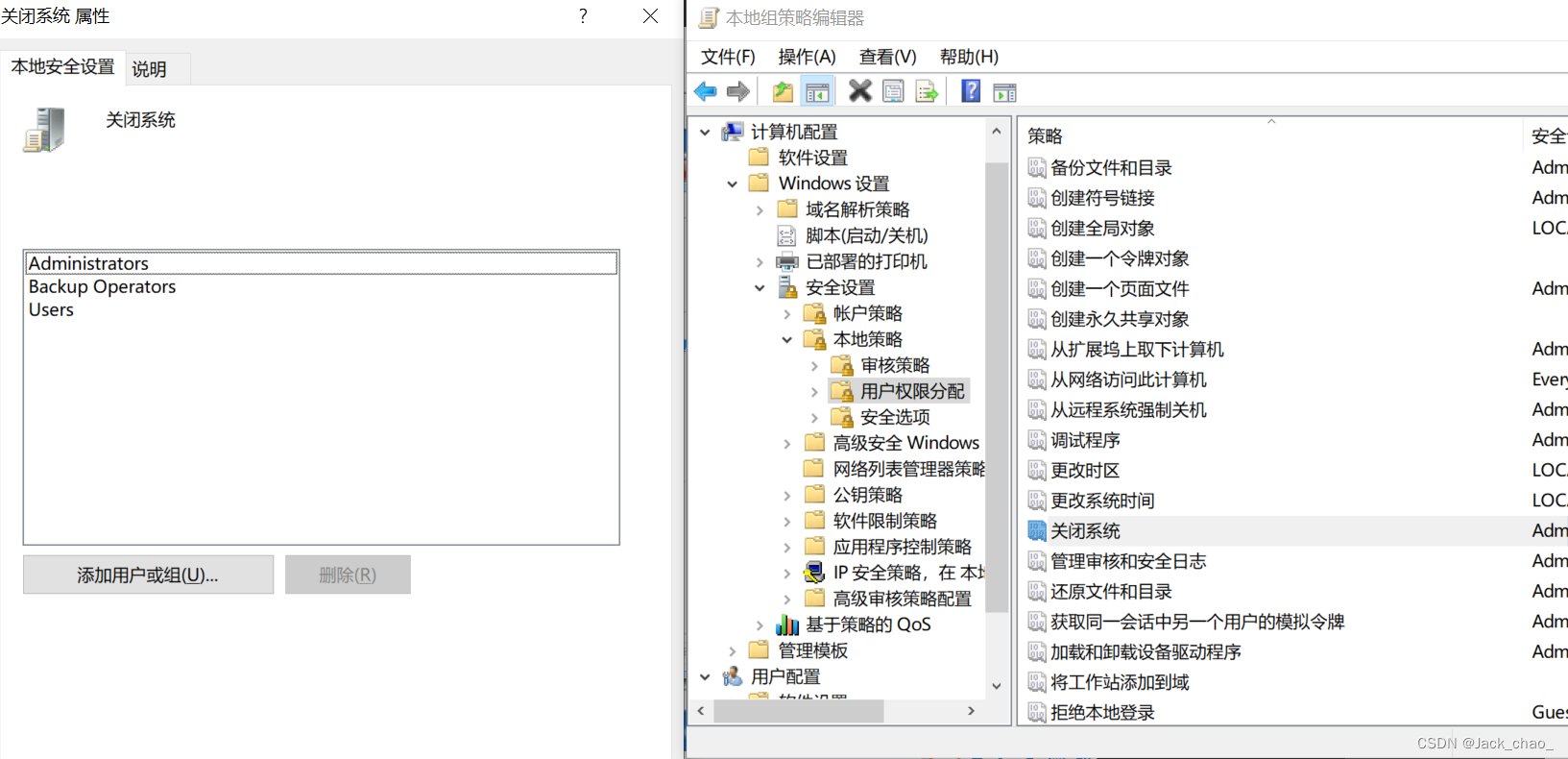Click the 更改系统时间 policy
Image resolution: width=1568 pixels, height=759 pixels.
(x=1102, y=501)
